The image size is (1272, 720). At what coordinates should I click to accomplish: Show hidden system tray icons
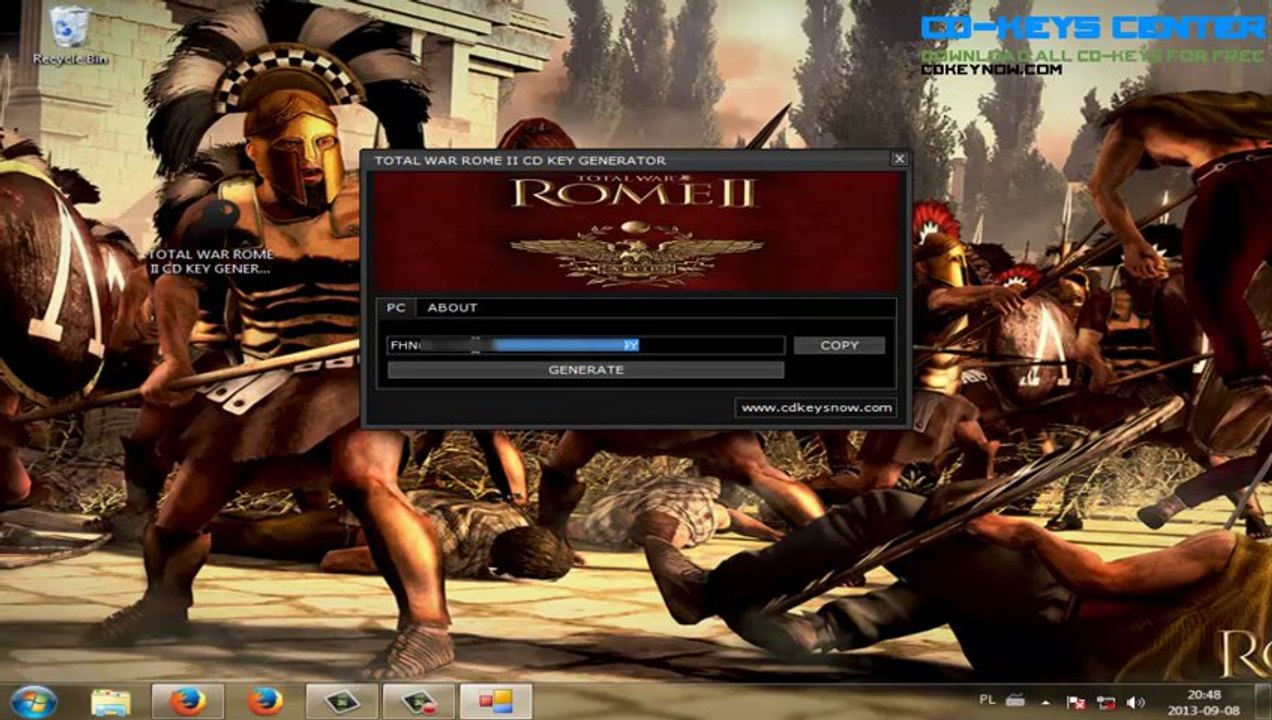tap(1046, 703)
